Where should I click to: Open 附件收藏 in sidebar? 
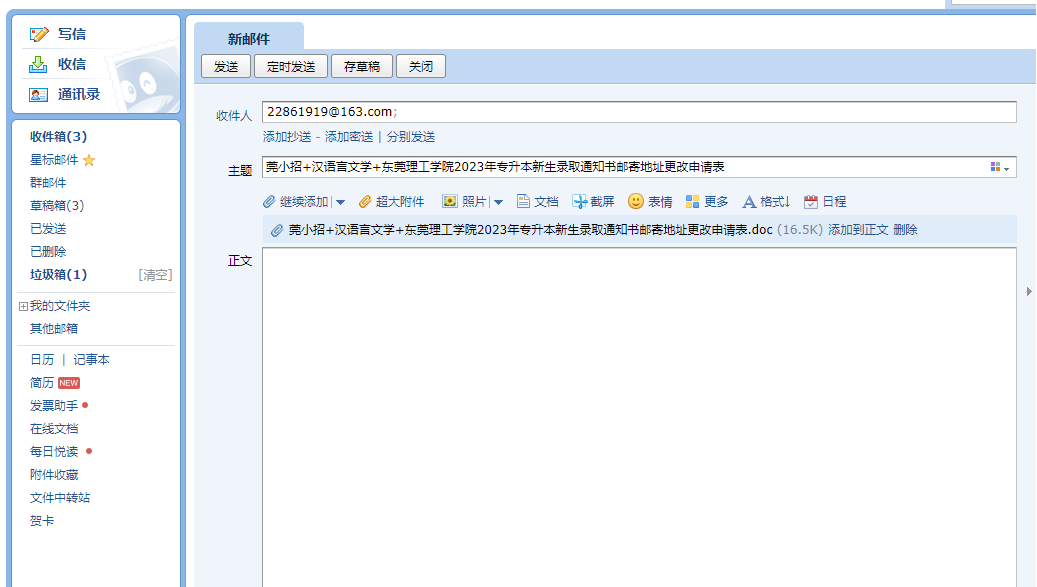[x=54, y=475]
